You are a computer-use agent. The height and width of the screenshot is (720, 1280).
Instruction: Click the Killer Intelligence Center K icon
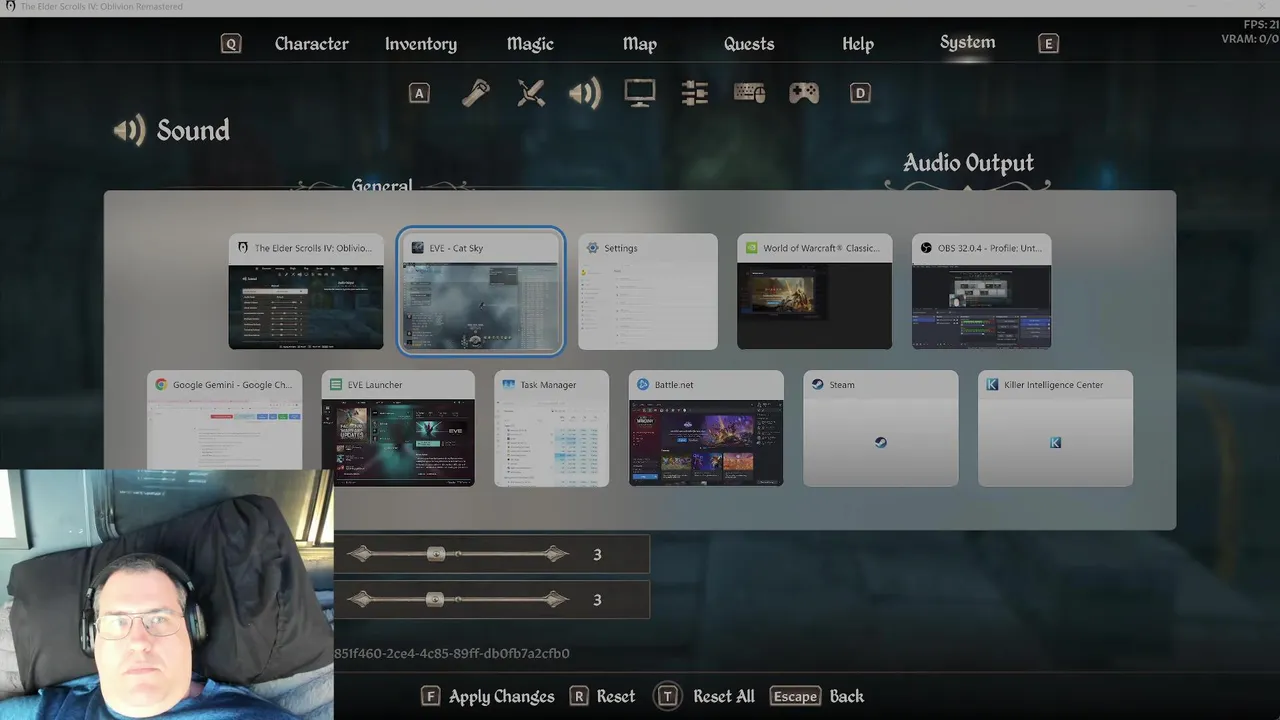pyautogui.click(x=1055, y=442)
